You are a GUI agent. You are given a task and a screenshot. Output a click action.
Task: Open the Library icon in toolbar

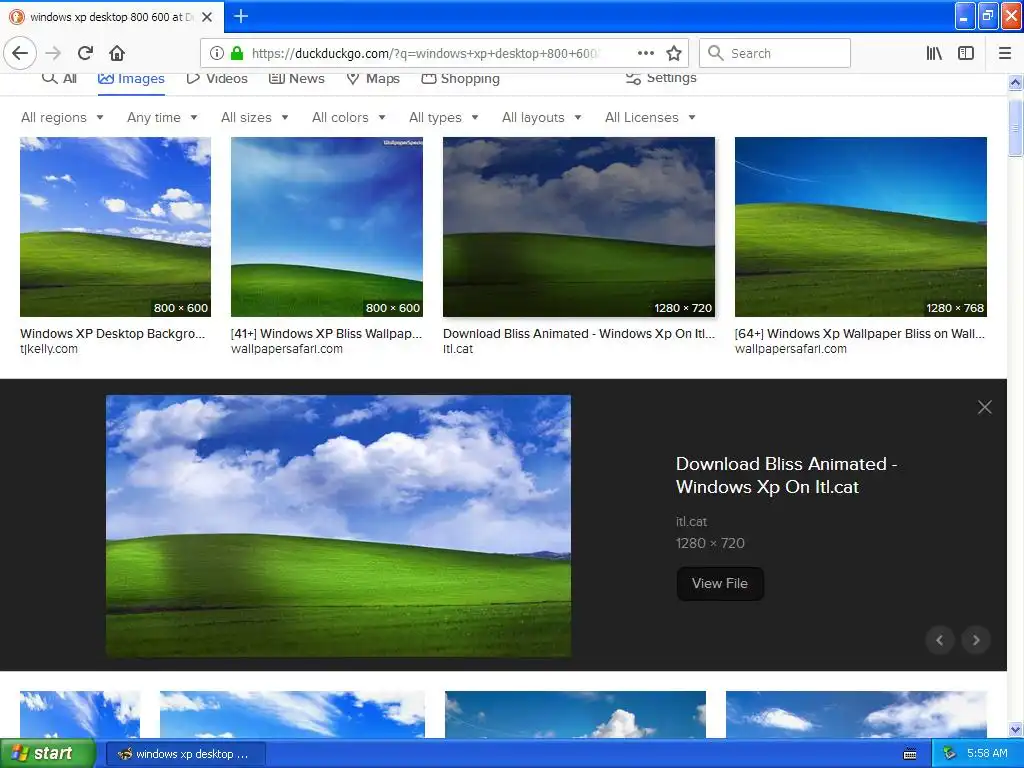point(934,53)
